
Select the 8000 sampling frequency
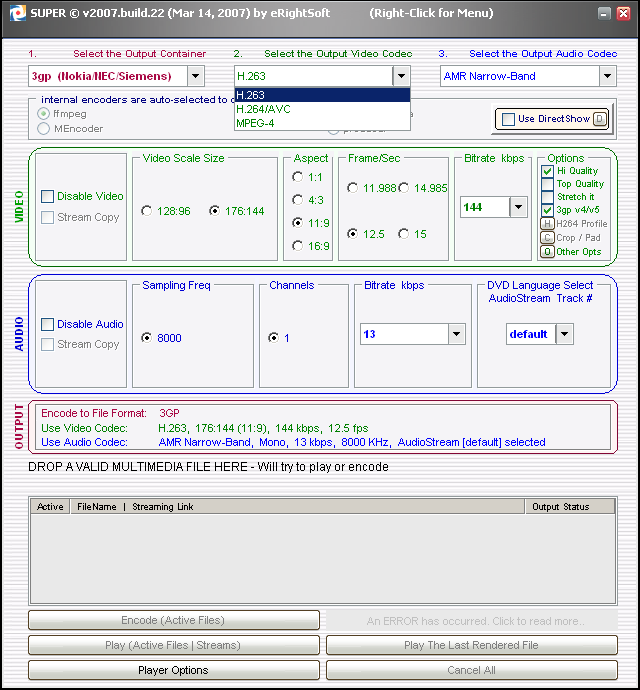pyautogui.click(x=147, y=338)
